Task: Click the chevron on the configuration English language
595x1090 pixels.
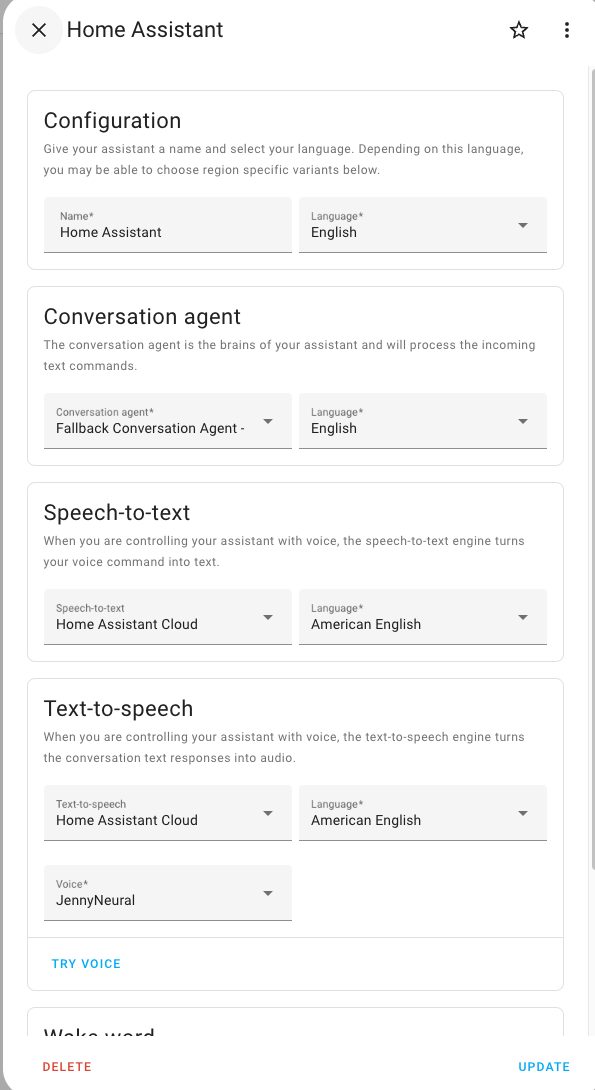Action: pyautogui.click(x=522, y=225)
